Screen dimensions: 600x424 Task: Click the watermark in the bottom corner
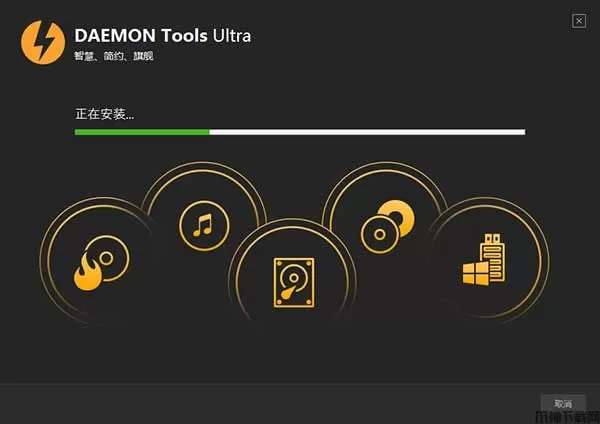567,417
